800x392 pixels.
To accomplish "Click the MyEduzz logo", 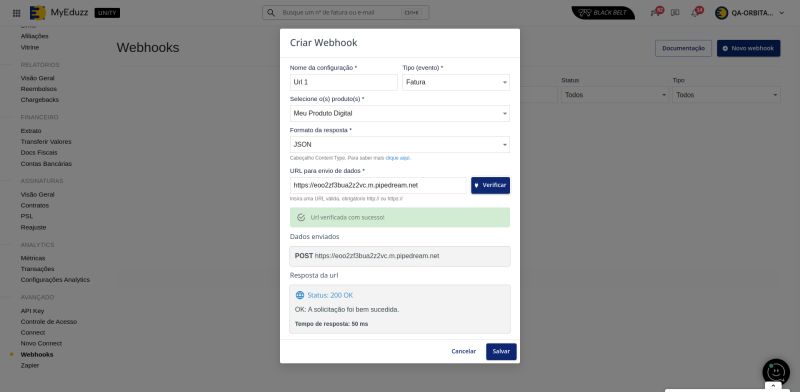I will click(59, 13).
